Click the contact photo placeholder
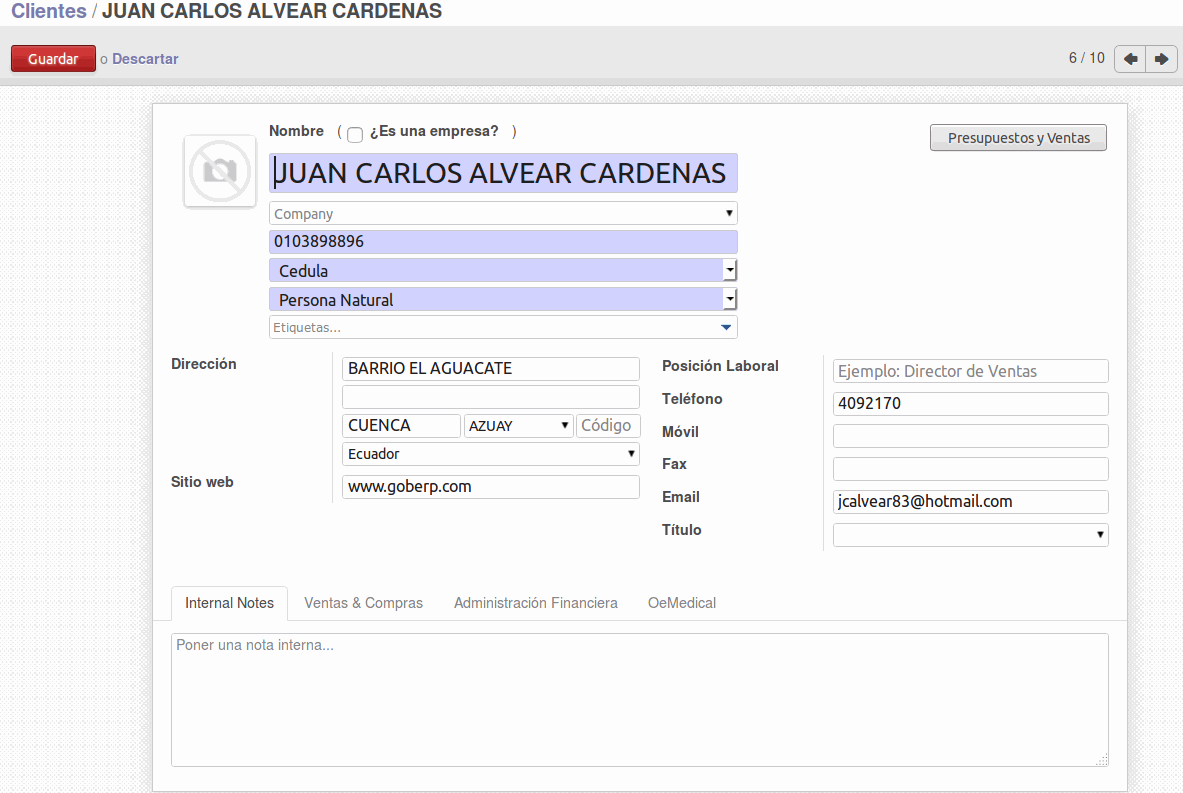The width and height of the screenshot is (1183, 793). [220, 172]
